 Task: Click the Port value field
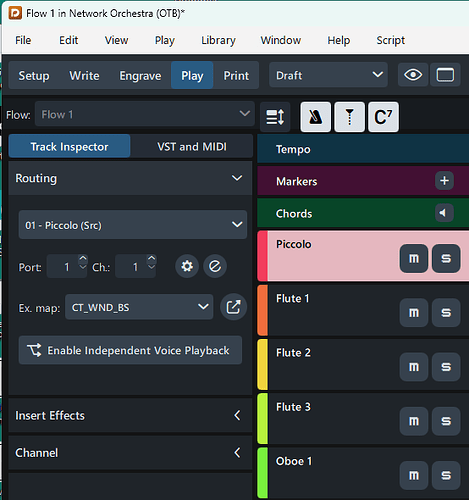tap(63, 266)
